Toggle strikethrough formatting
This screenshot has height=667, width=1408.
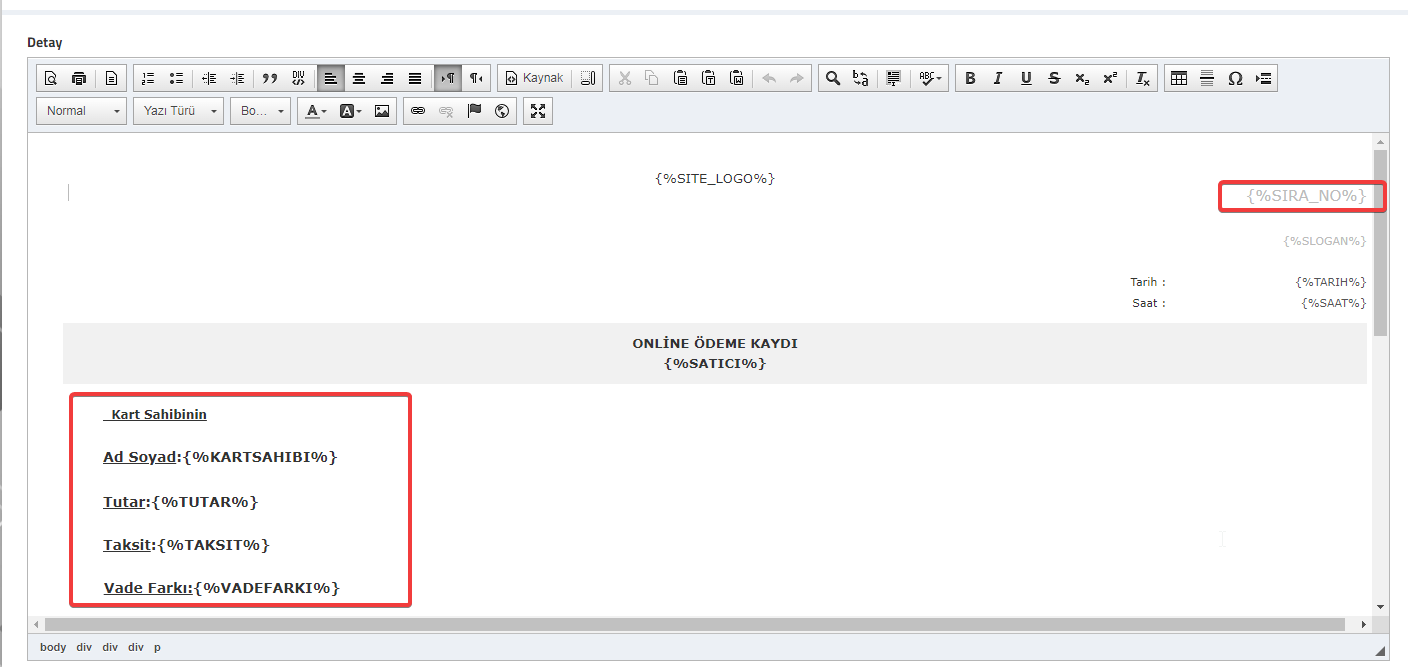pos(1054,78)
